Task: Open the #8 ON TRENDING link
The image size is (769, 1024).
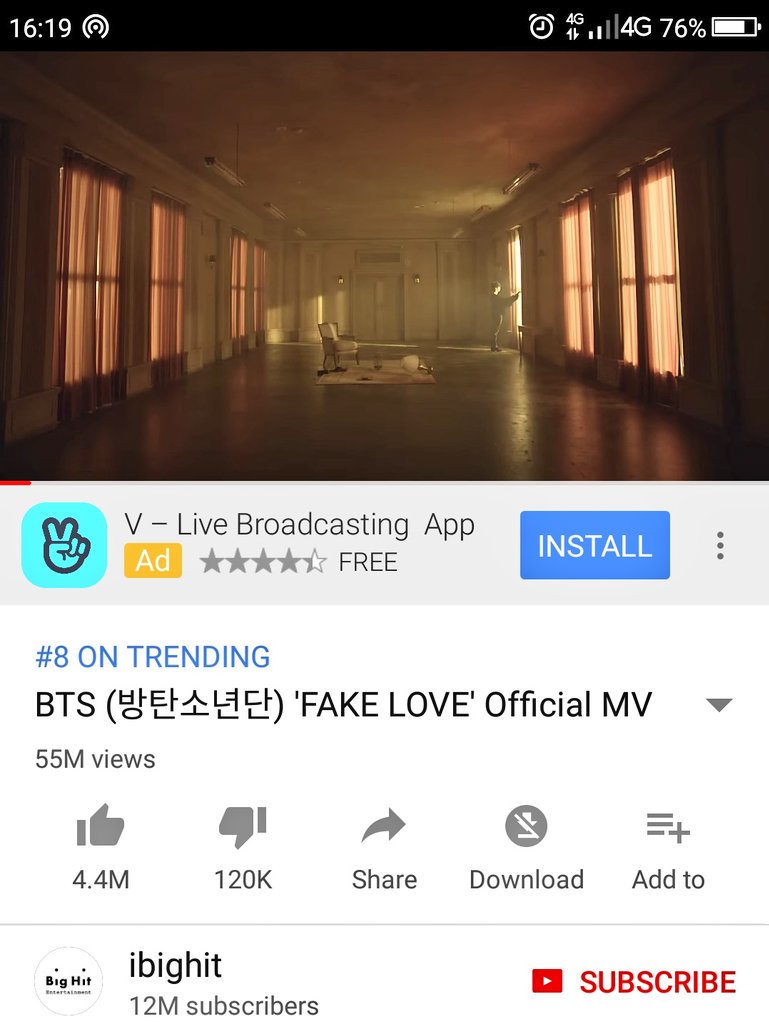Action: click(x=153, y=656)
